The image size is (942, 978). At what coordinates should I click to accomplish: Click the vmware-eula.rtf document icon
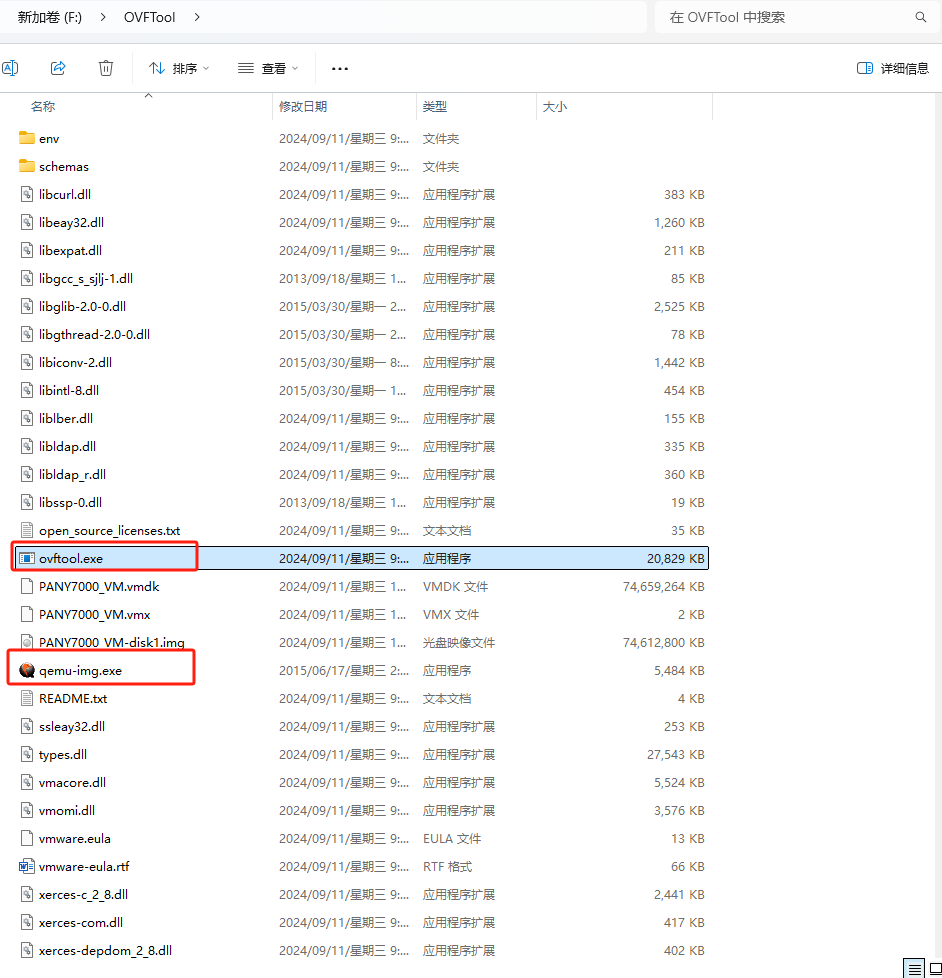pos(27,866)
